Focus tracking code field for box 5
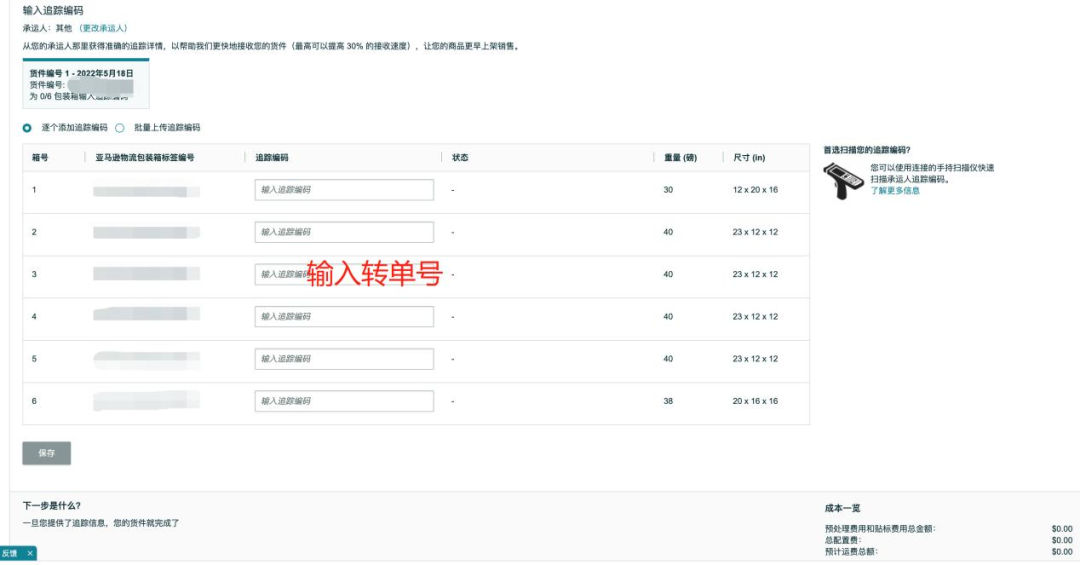This screenshot has width=1080, height=565. tap(344, 359)
